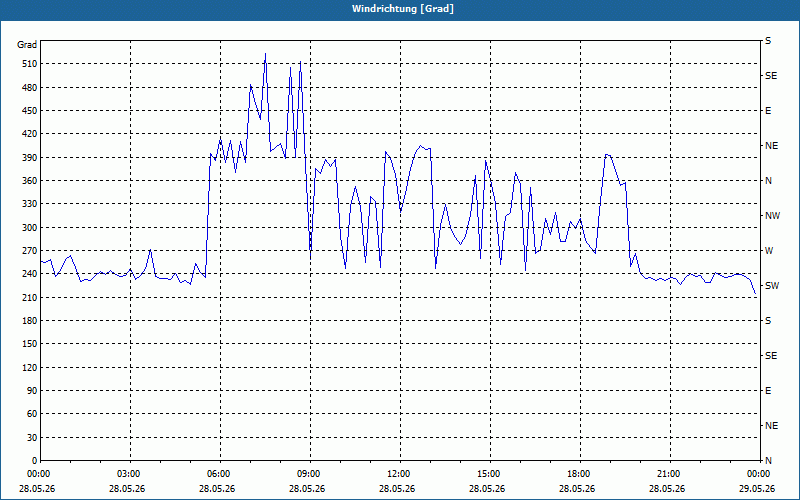Click the W compass label on the right axis
The image size is (800, 500).
point(769,251)
